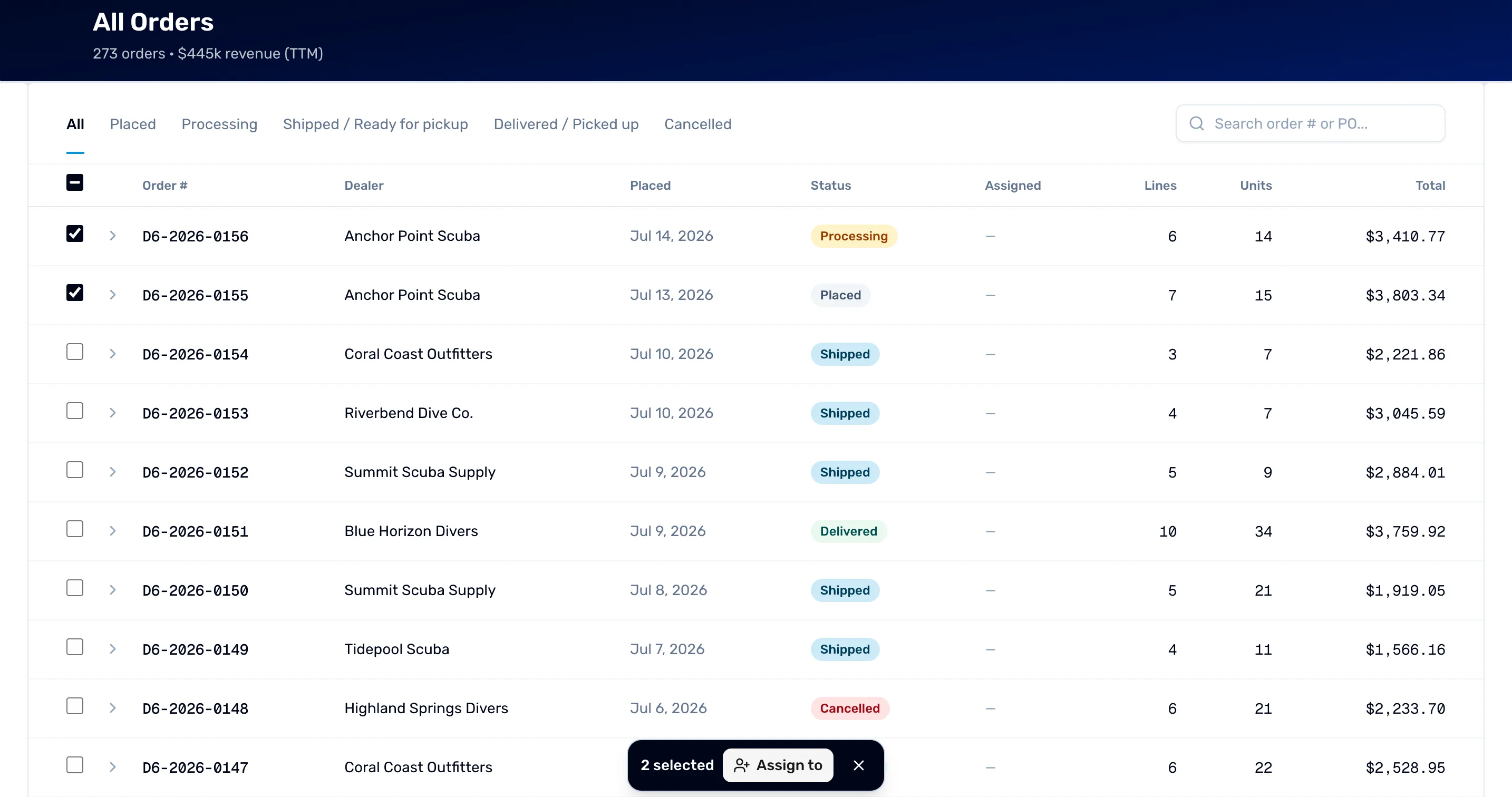Open order number D6-2026-0153
This screenshot has height=797, width=1512.
[196, 413]
